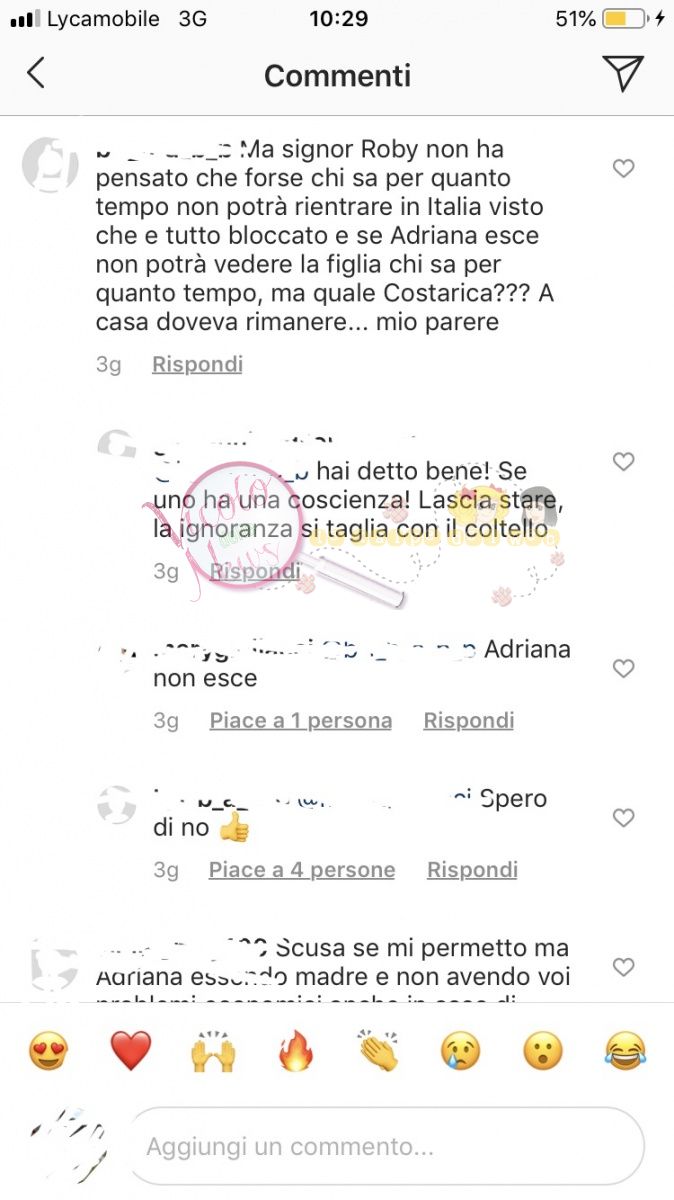Reply to the 'Spero di no' comment
The width and height of the screenshot is (674, 1200).
coord(472,871)
